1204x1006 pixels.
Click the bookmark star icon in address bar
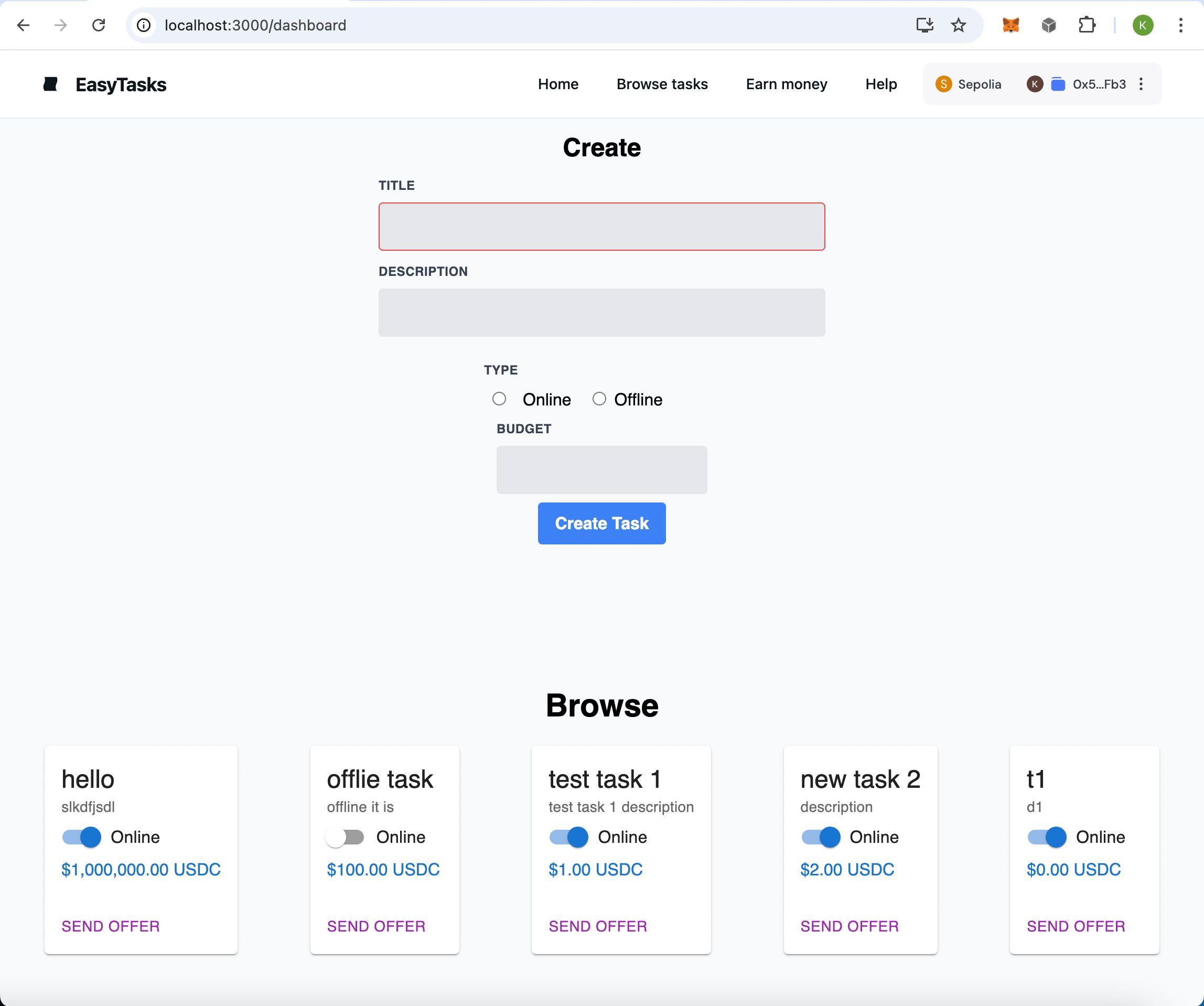pyautogui.click(x=958, y=25)
